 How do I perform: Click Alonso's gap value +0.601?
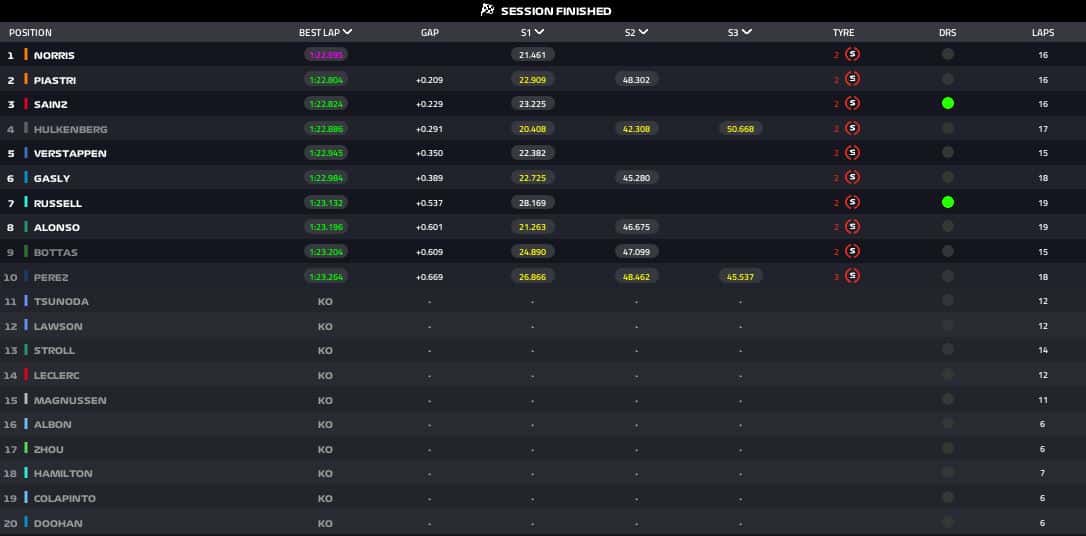[x=429, y=227]
